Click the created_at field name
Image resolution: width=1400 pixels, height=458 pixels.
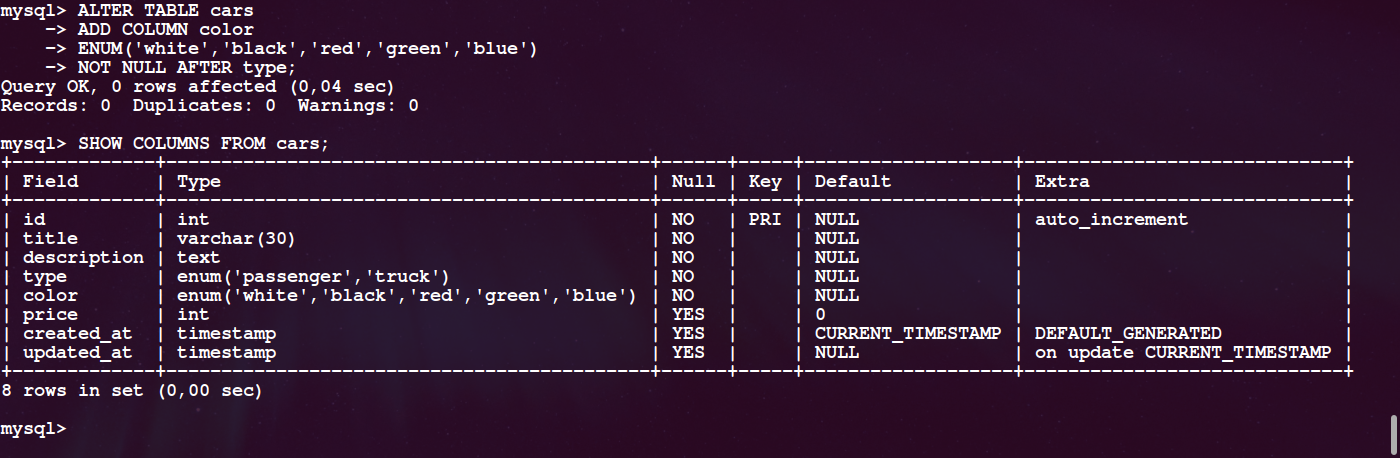pos(78,333)
